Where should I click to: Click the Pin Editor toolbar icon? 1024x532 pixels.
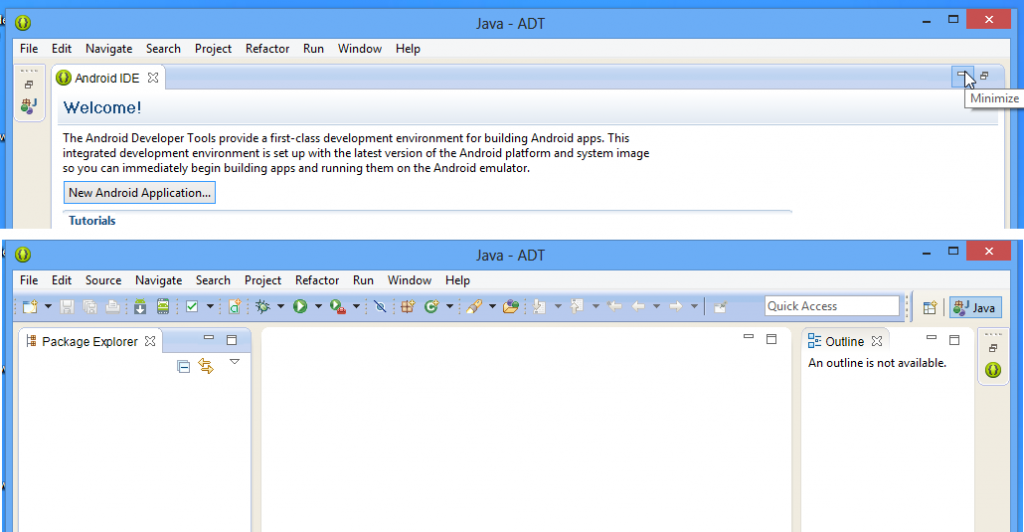point(720,307)
